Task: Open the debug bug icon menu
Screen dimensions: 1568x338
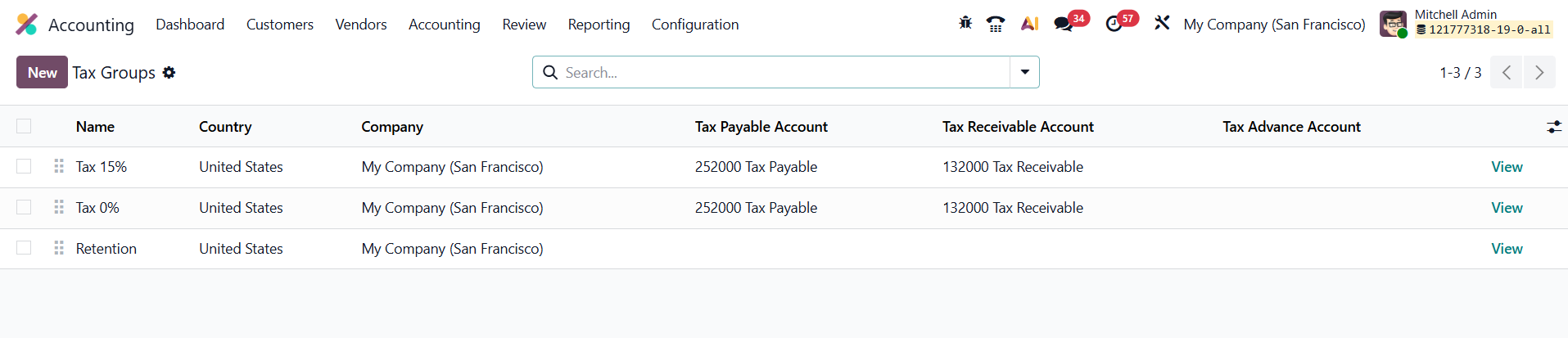Action: click(965, 24)
